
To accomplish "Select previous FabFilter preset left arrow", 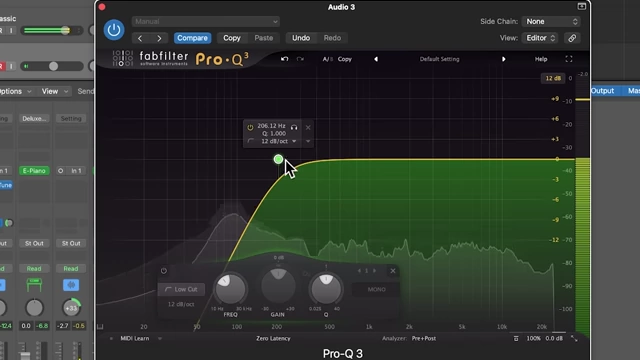I will [376, 59].
